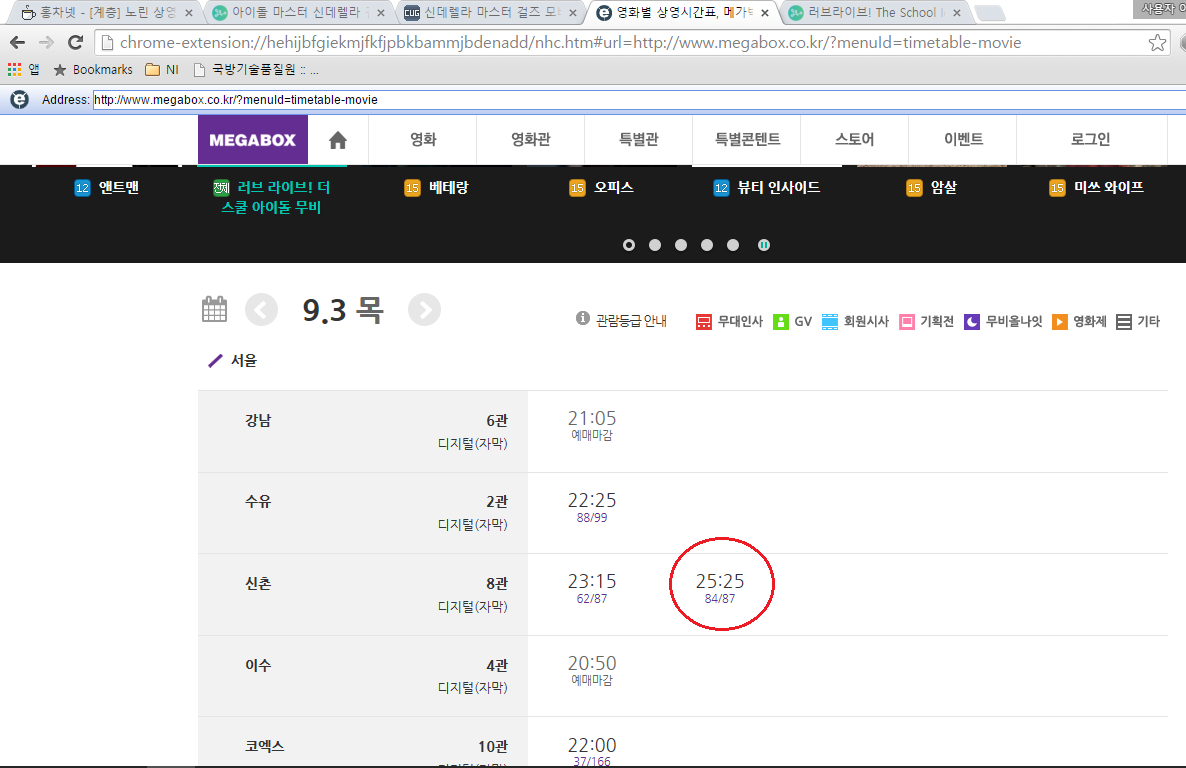
Task: Go to the next date arrow
Action: (424, 310)
